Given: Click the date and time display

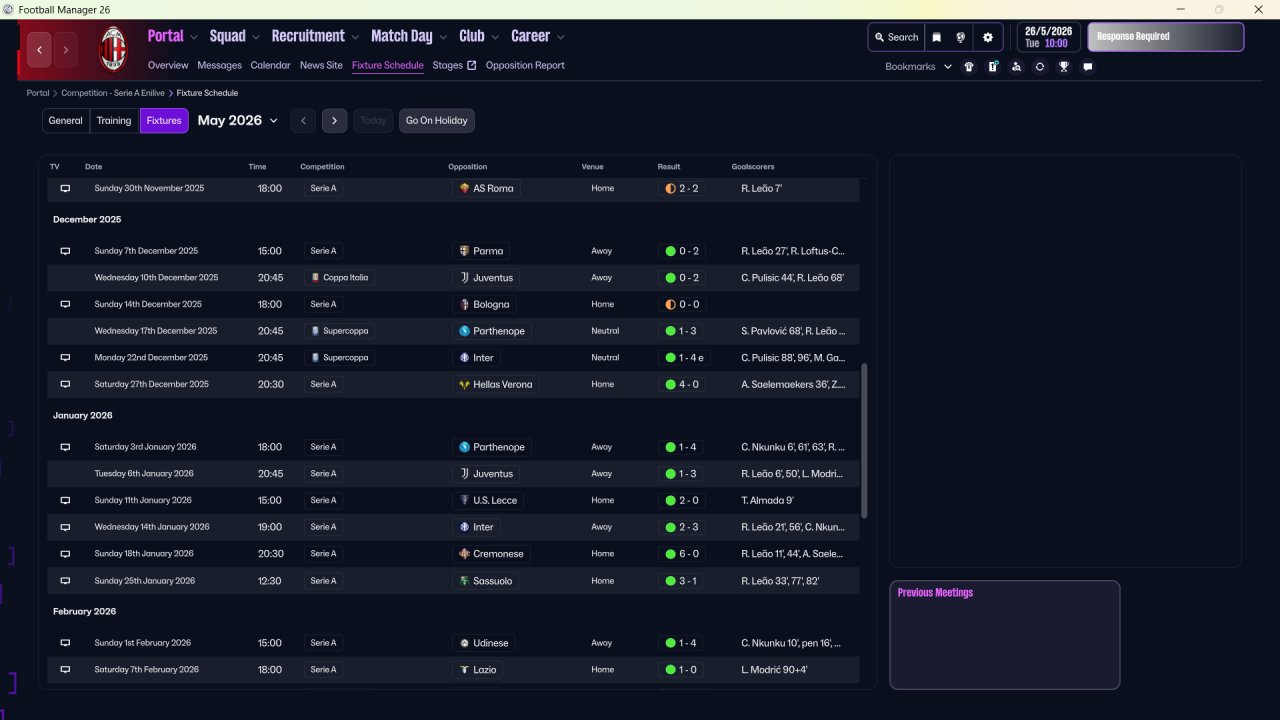Looking at the screenshot, I should pos(1048,37).
